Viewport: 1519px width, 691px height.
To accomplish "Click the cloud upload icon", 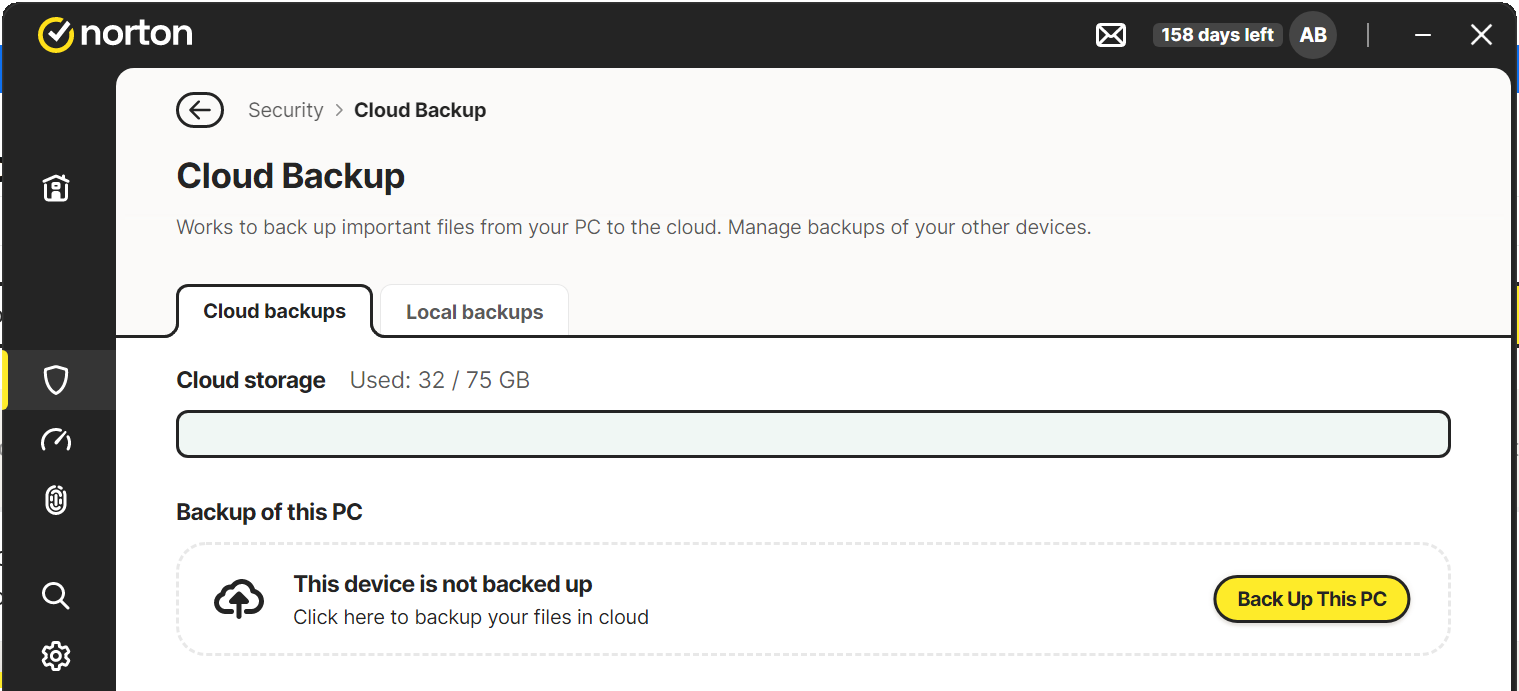I will (x=239, y=600).
